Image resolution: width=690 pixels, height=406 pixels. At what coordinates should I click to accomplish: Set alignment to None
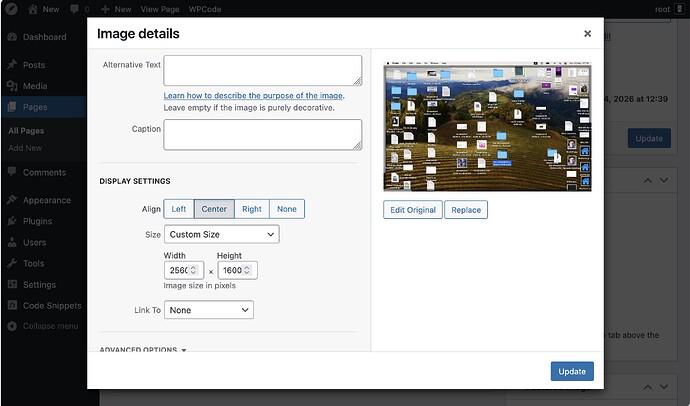click(287, 209)
